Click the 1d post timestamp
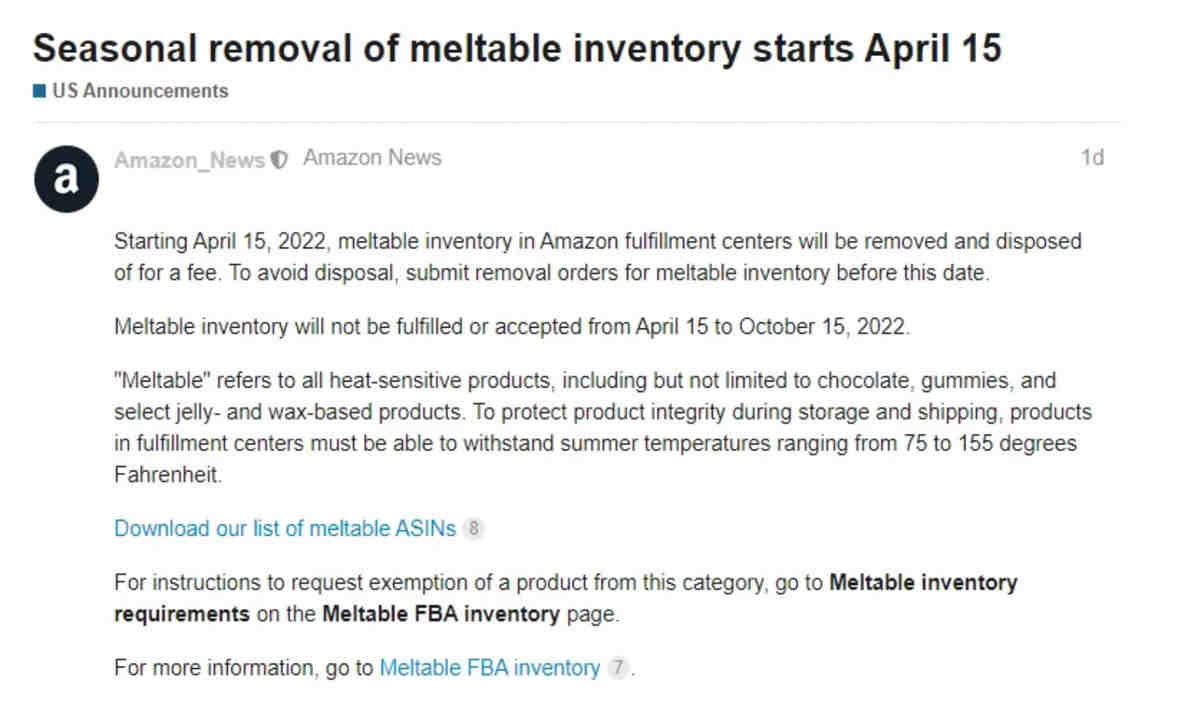1200x725 pixels. (1092, 157)
